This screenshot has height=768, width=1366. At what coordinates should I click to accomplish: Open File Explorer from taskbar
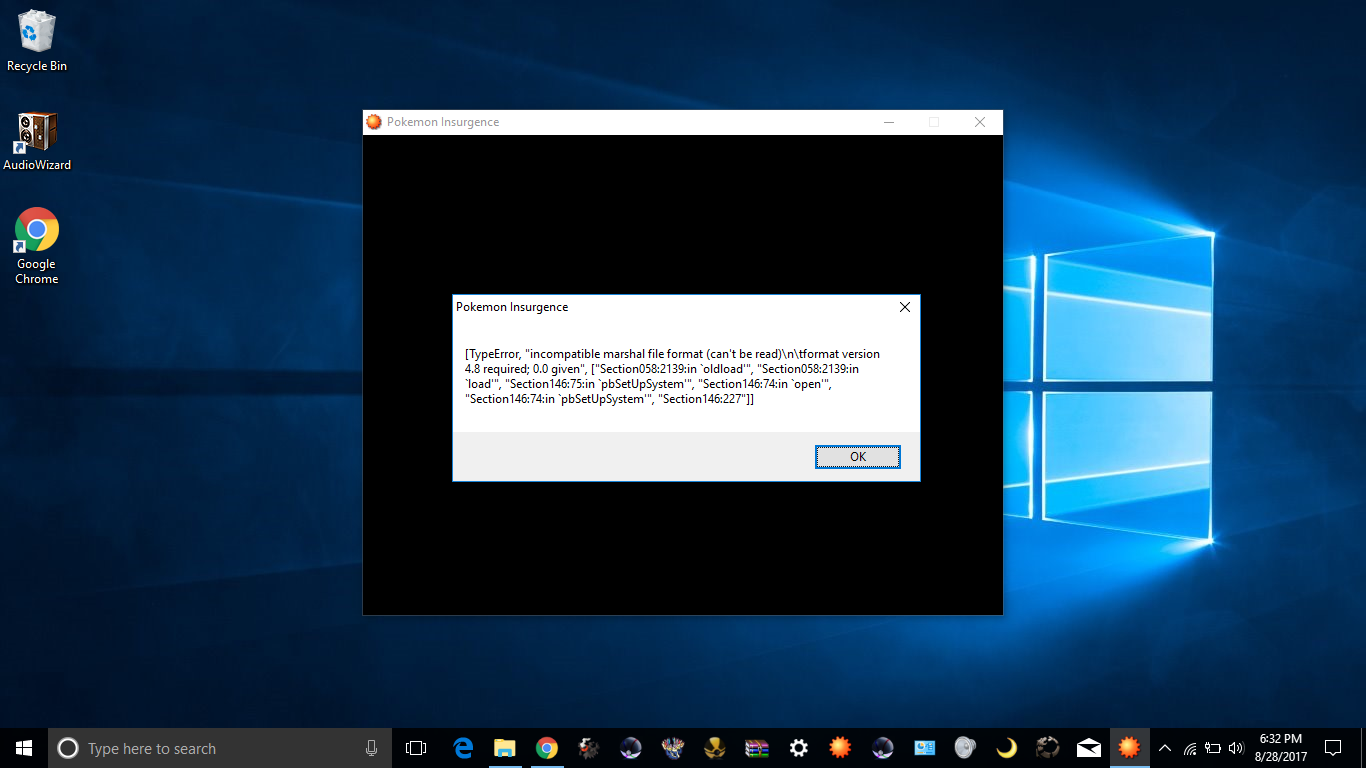tap(504, 748)
